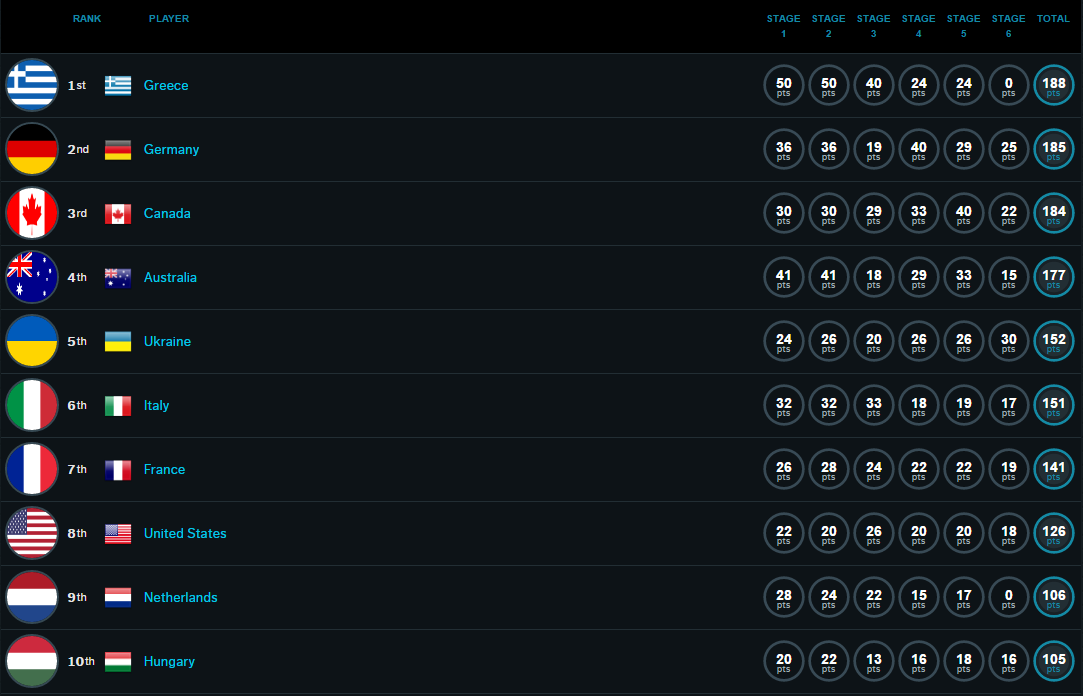Click United States' 126 total points badge
Screen dimensions: 1083x696
click(1053, 533)
